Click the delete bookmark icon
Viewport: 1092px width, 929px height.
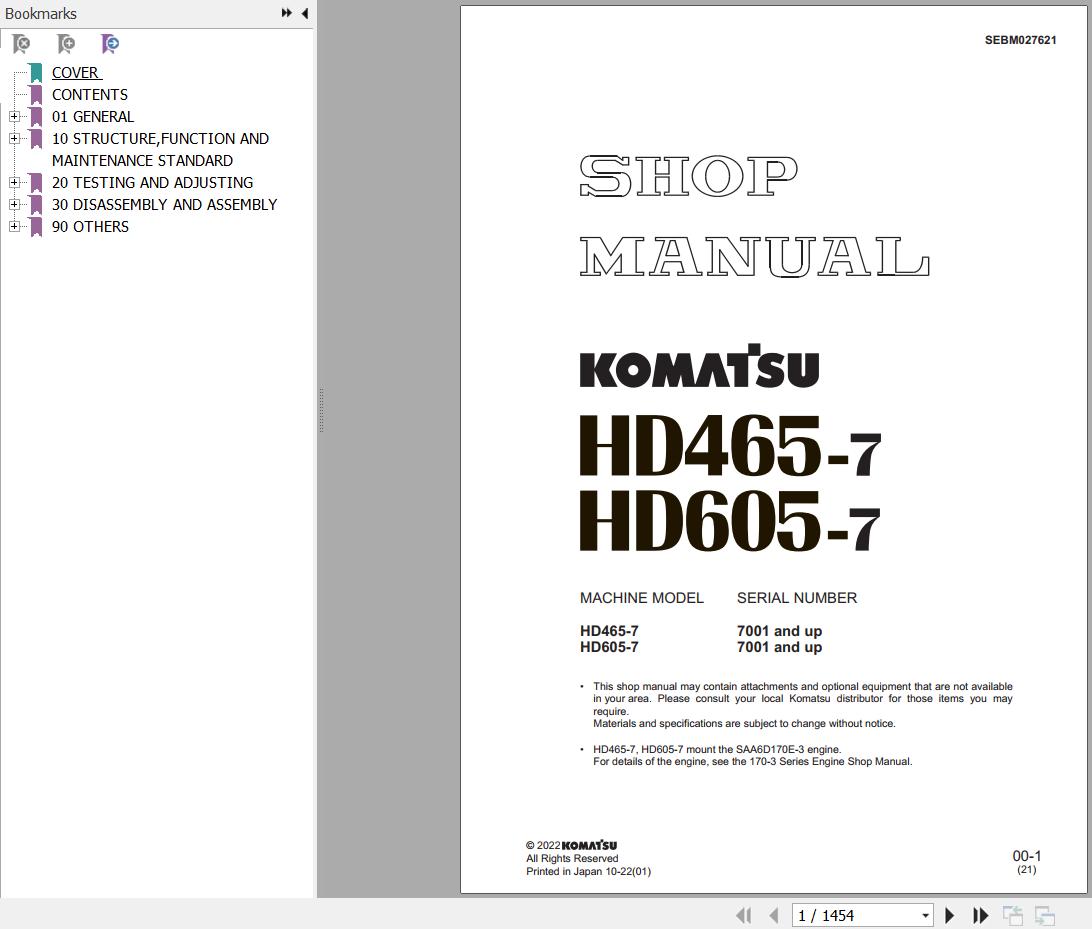pyautogui.click(x=22, y=44)
